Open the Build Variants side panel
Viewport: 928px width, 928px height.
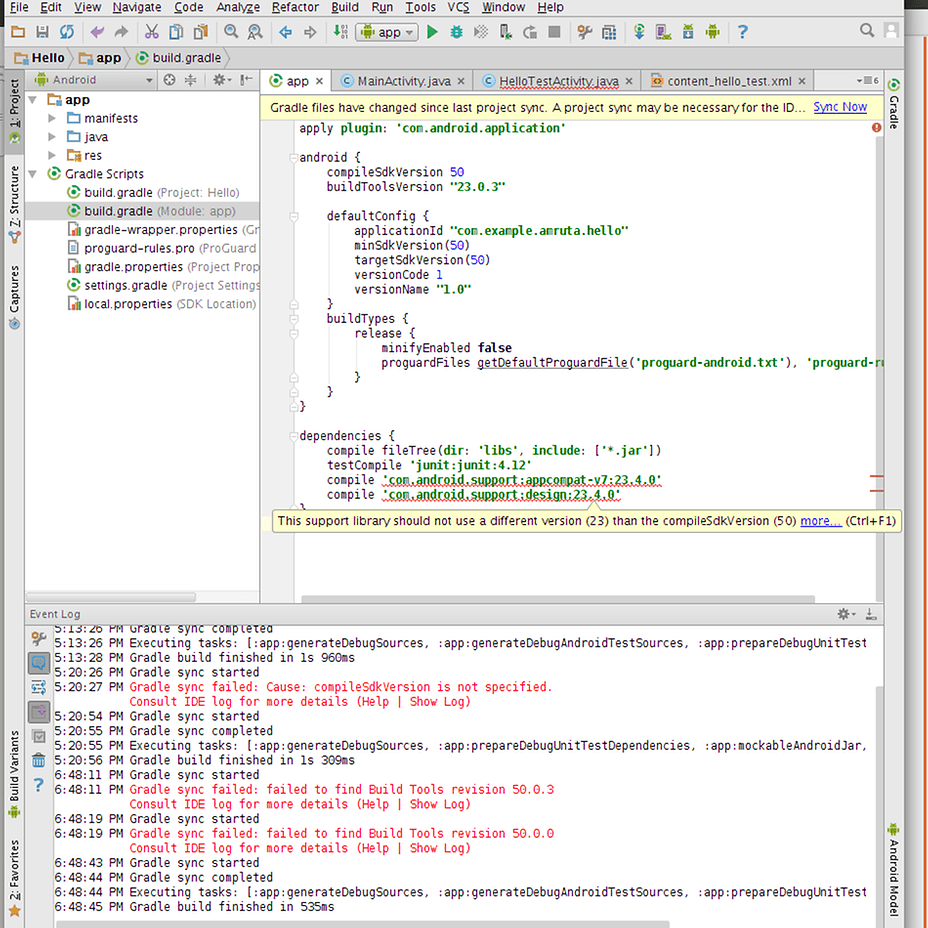14,773
